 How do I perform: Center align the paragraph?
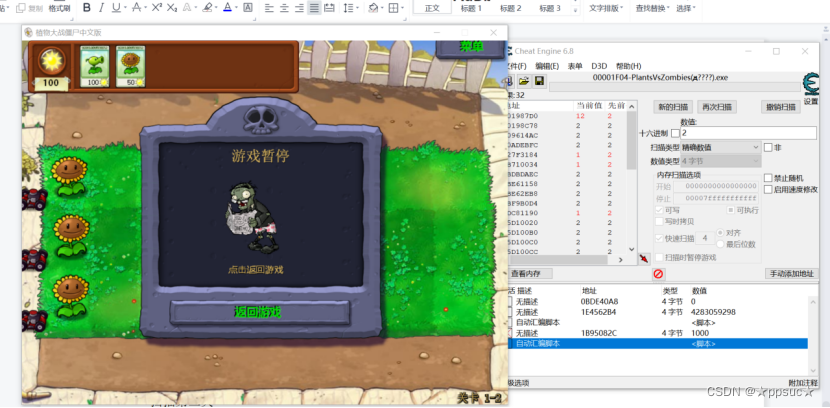tap(284, 8)
